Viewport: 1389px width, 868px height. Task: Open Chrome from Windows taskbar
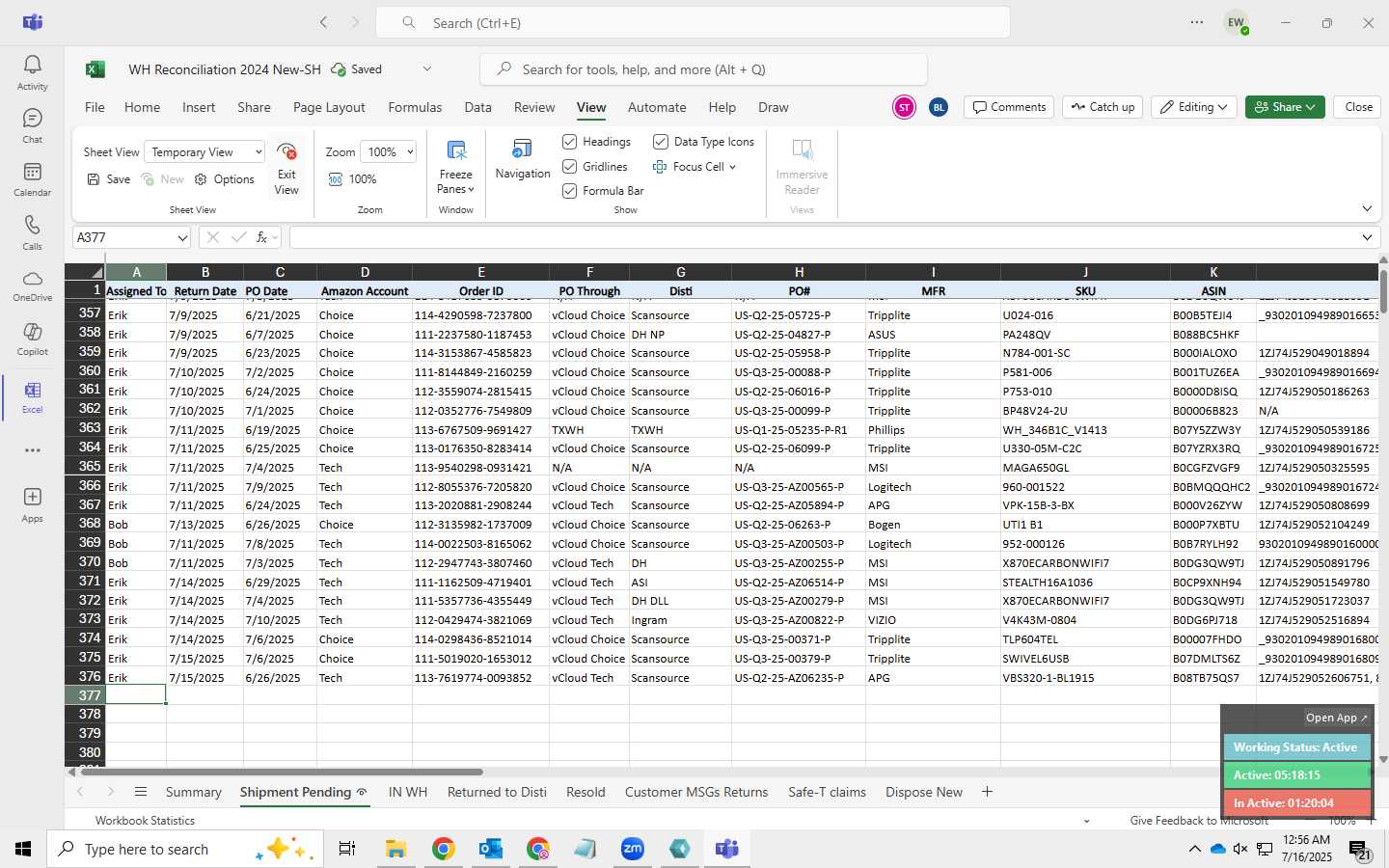[x=443, y=849]
